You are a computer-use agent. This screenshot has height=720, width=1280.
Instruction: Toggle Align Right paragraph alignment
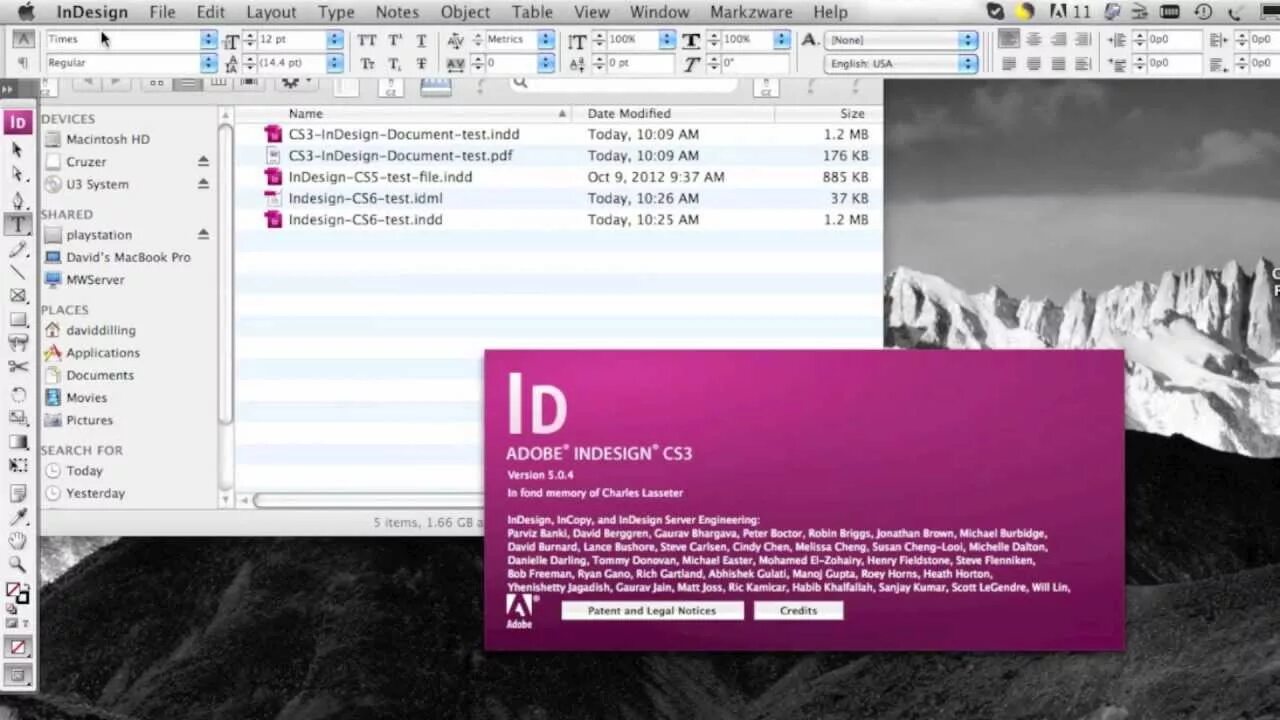point(1057,39)
